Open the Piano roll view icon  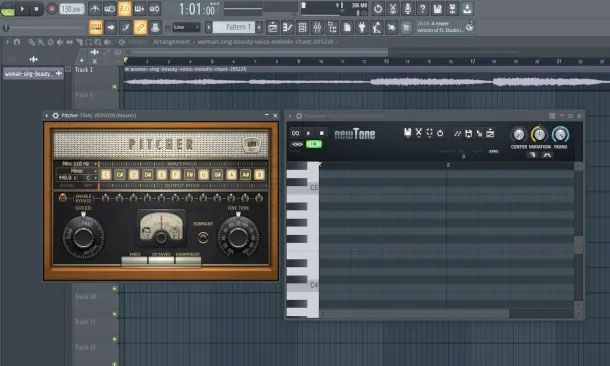point(287,27)
